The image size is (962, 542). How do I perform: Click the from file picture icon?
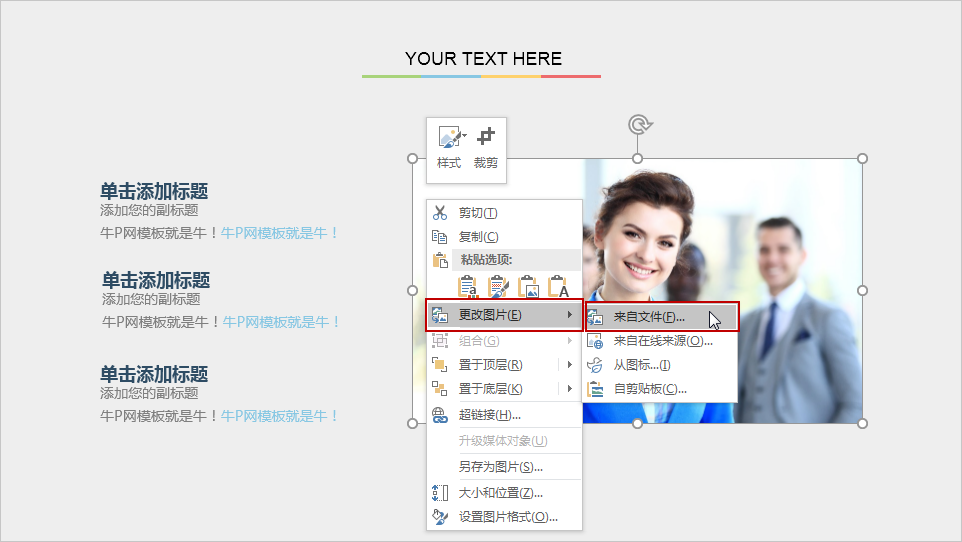click(x=595, y=317)
